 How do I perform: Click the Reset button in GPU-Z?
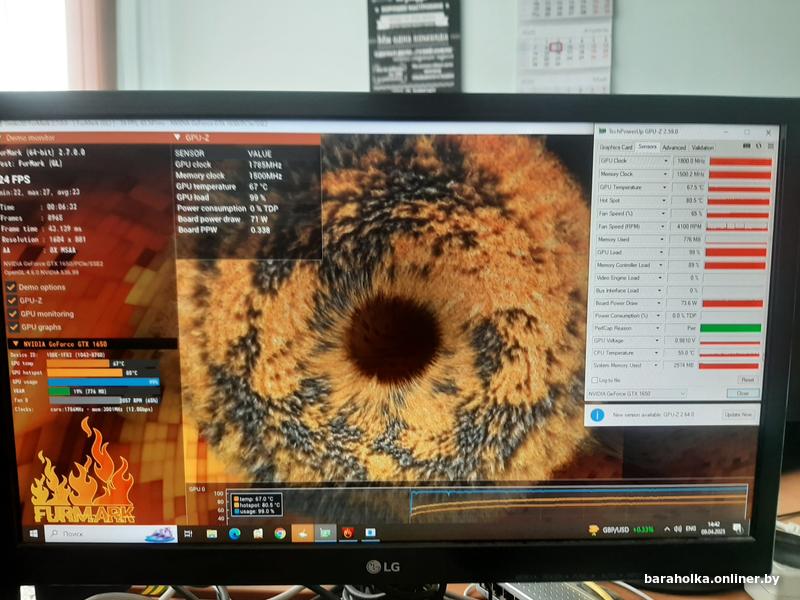[747, 380]
